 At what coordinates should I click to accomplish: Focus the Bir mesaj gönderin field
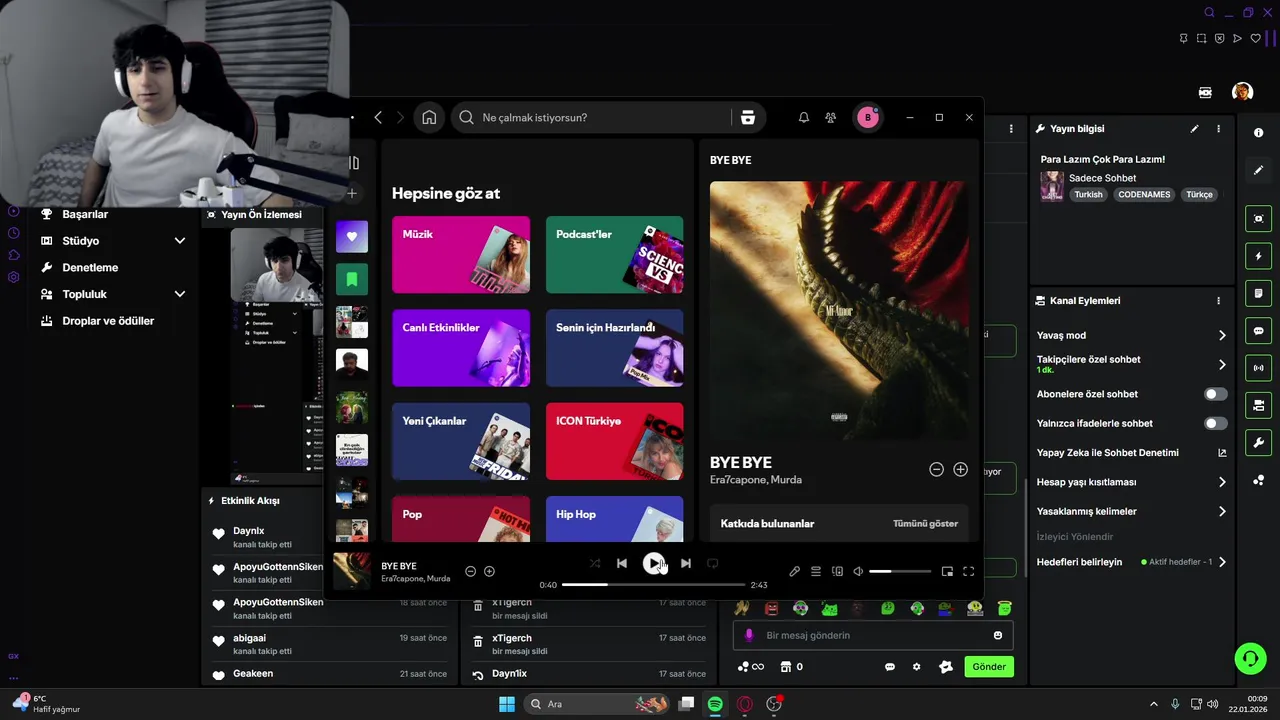point(874,635)
